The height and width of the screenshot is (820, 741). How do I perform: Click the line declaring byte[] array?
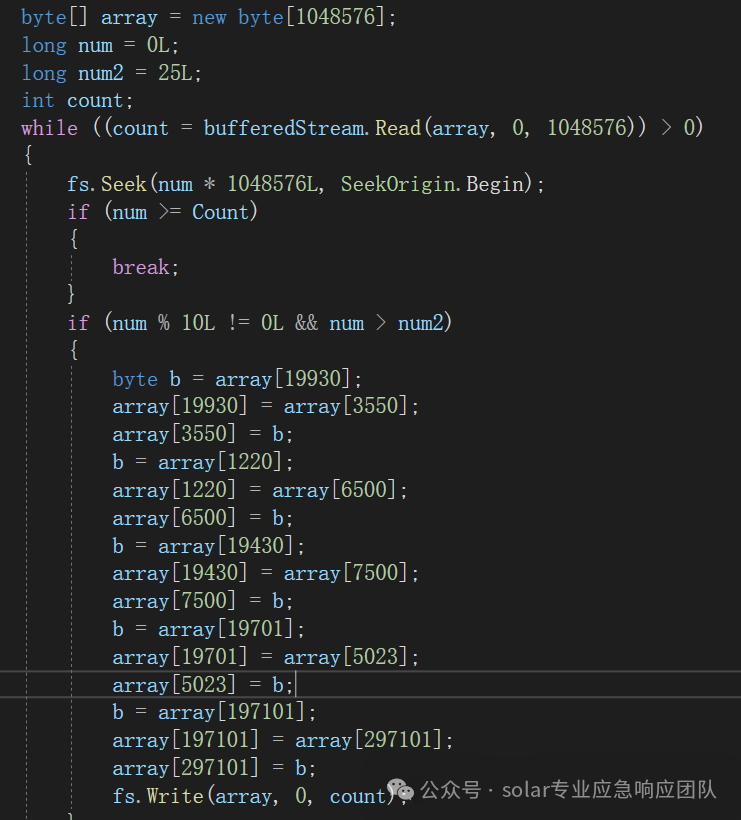click(209, 17)
